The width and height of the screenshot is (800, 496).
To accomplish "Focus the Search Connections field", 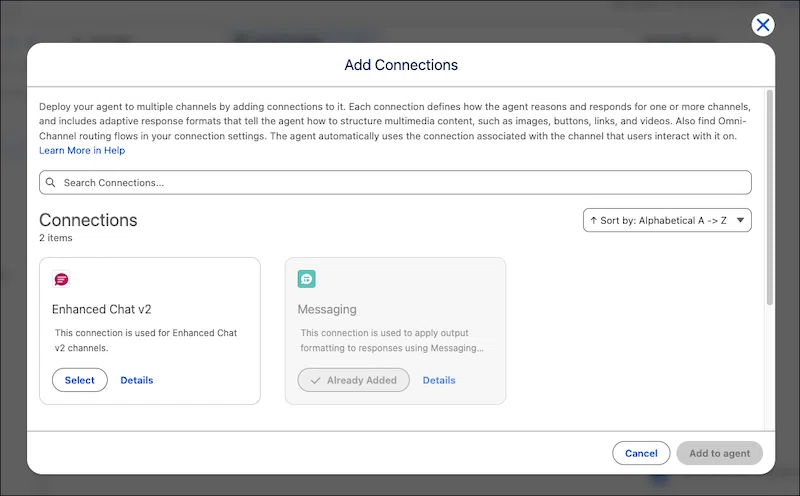I will point(395,182).
